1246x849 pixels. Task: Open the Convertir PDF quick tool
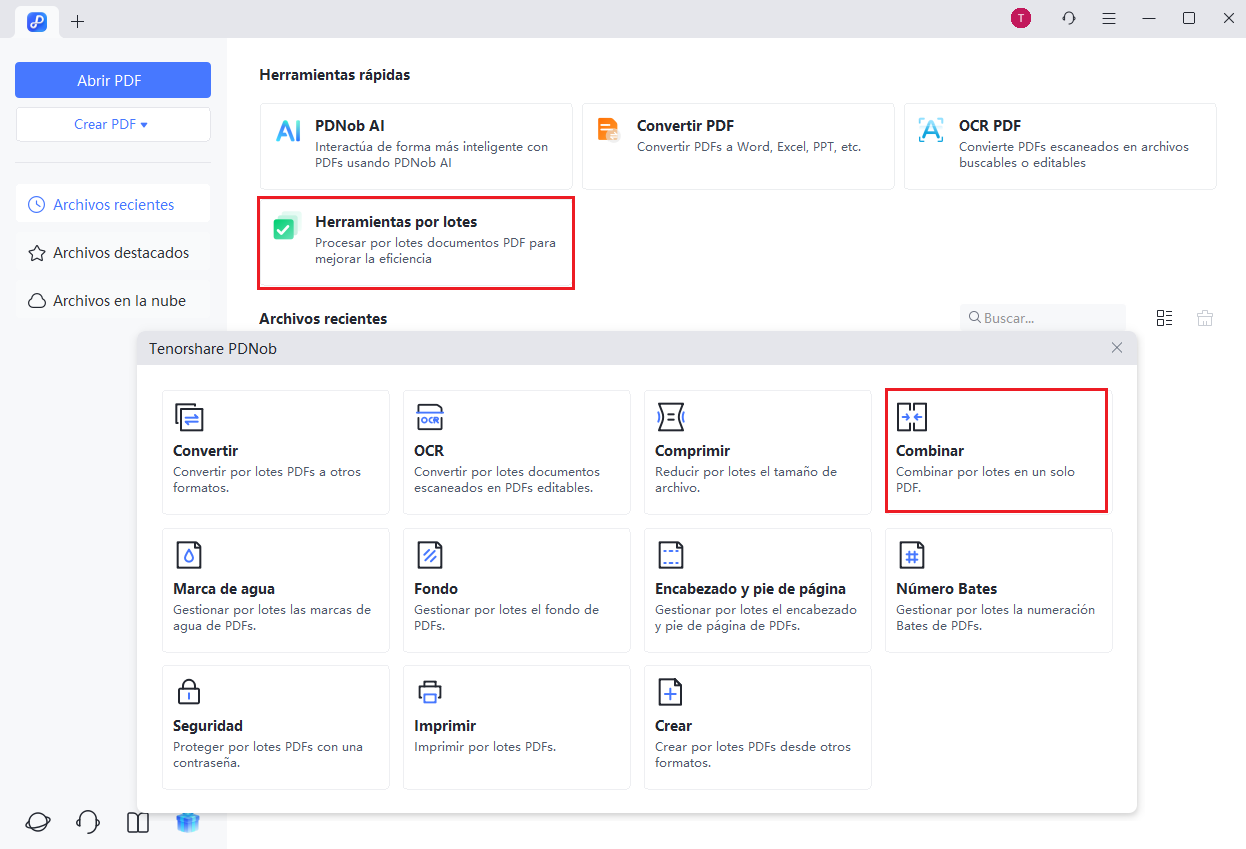tap(738, 146)
